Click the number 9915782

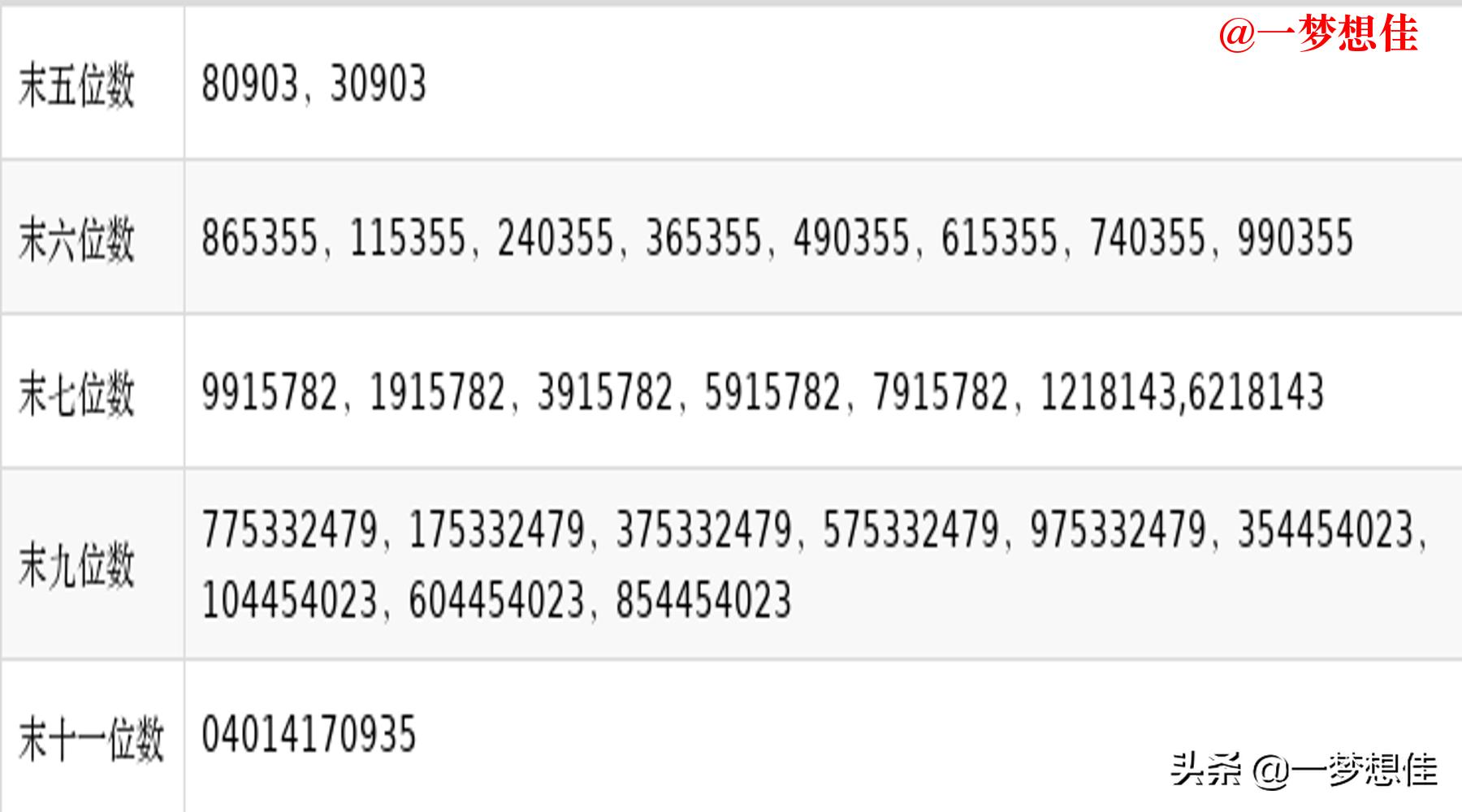pyautogui.click(x=269, y=391)
